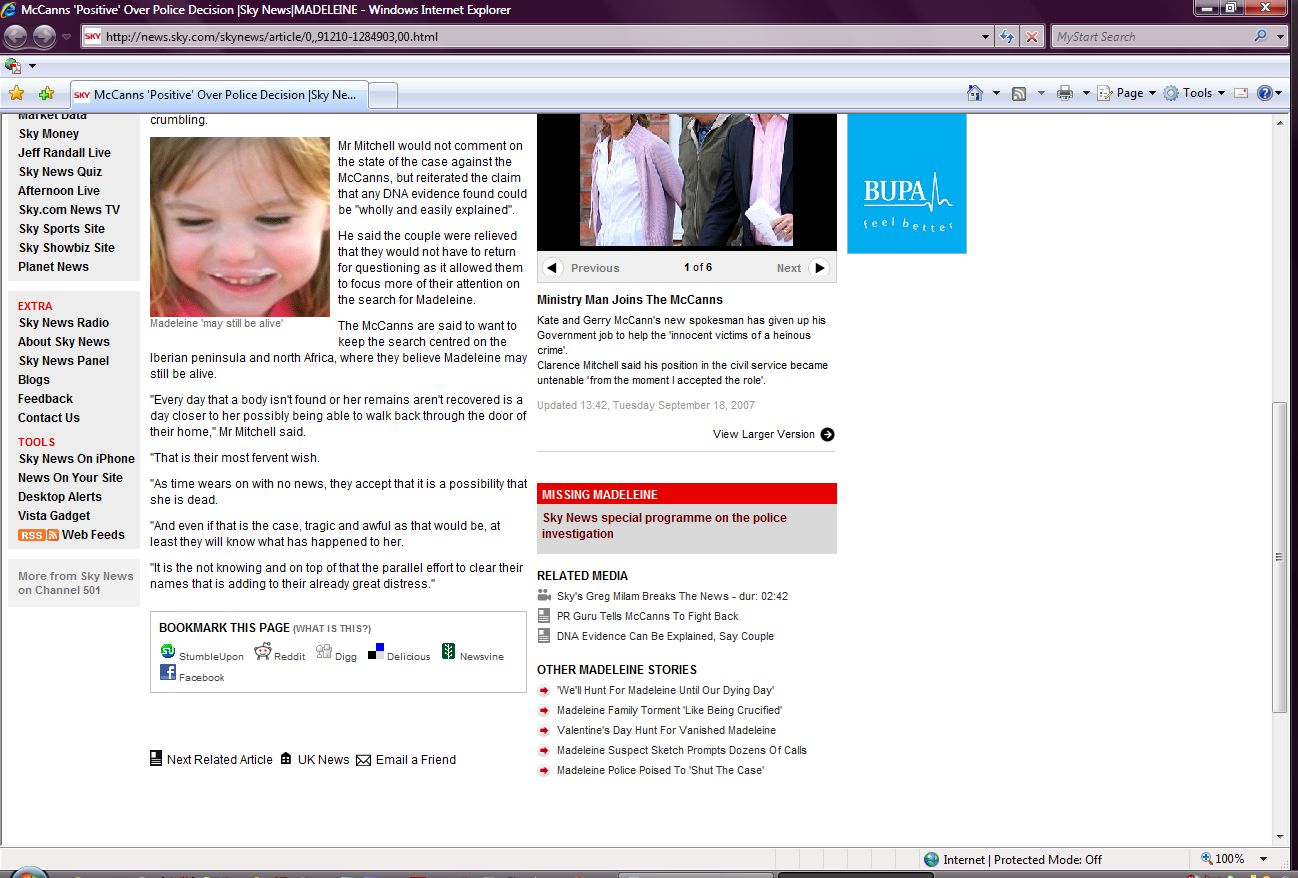Click the RSS feeds toolbar icon
Image resolution: width=1298 pixels, height=878 pixels.
click(1019, 93)
